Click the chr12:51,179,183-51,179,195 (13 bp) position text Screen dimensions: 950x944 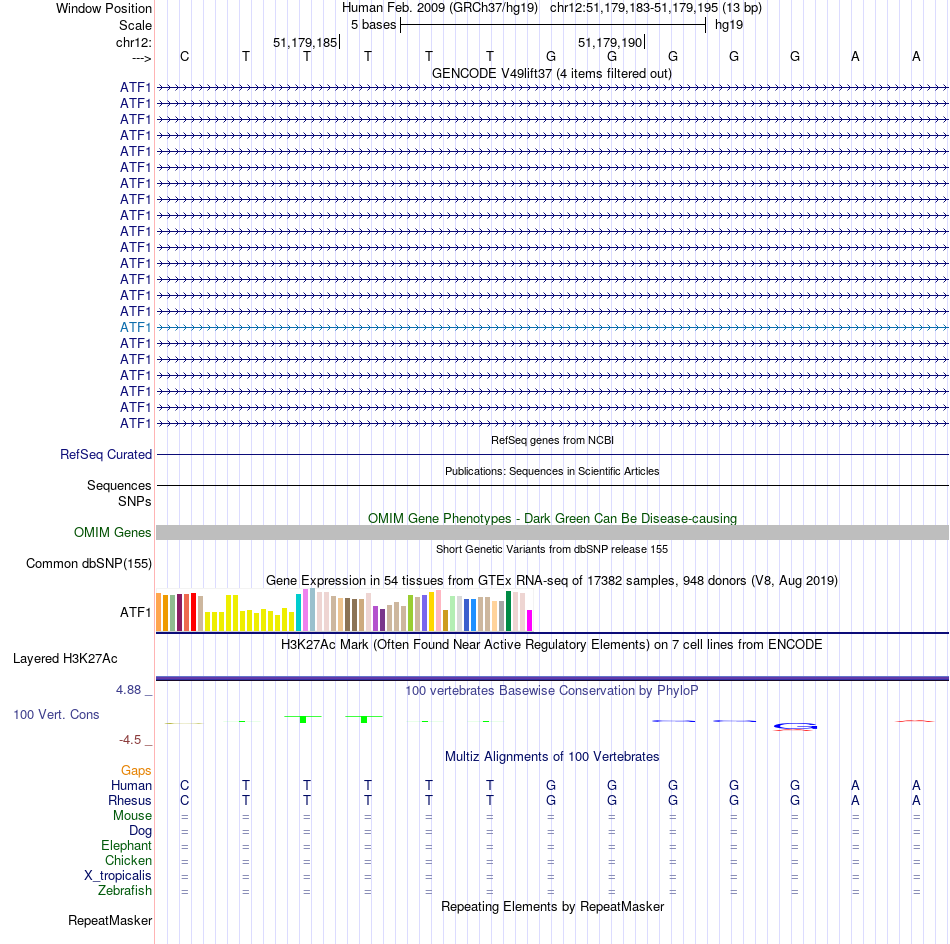pos(656,8)
